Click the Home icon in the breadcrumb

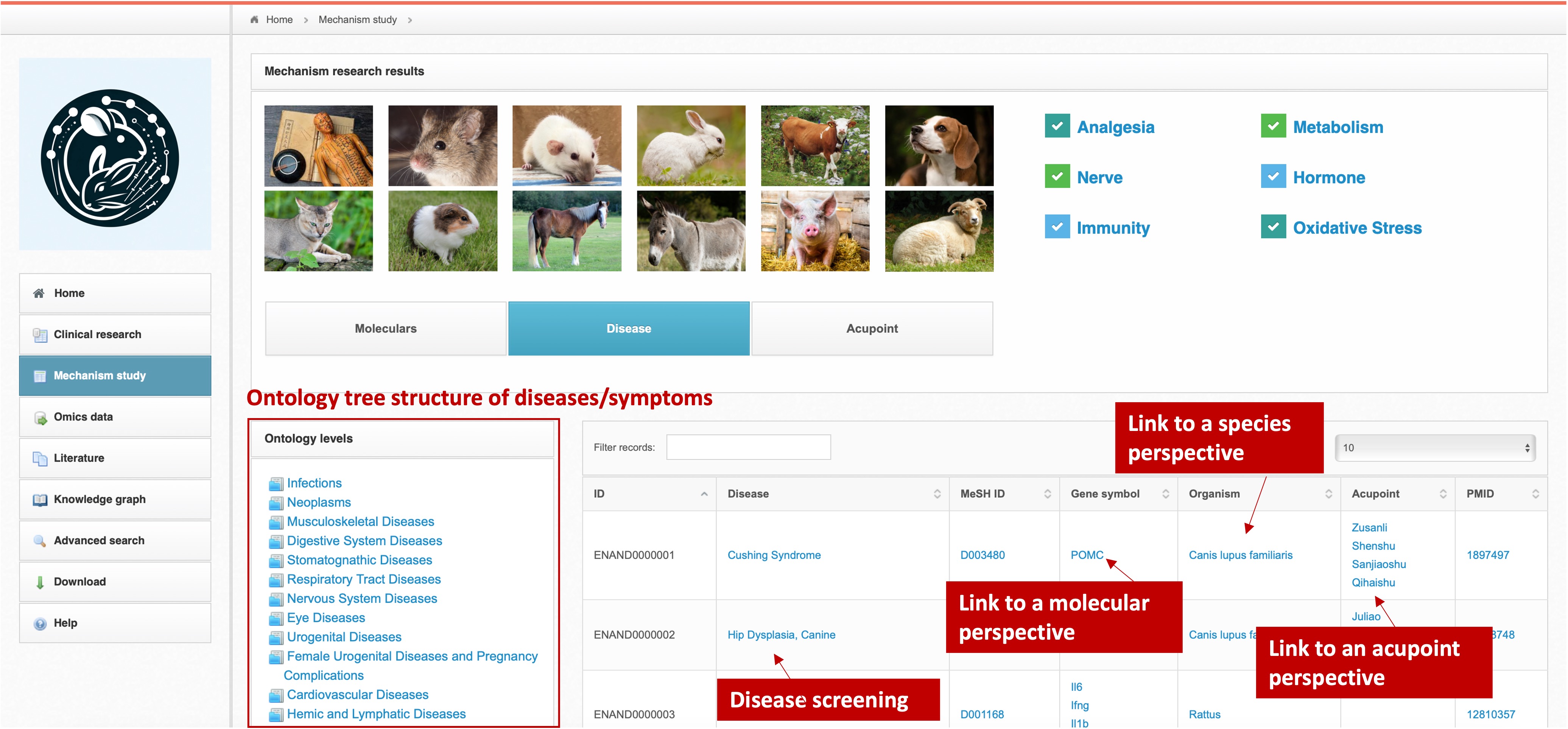pyautogui.click(x=254, y=19)
